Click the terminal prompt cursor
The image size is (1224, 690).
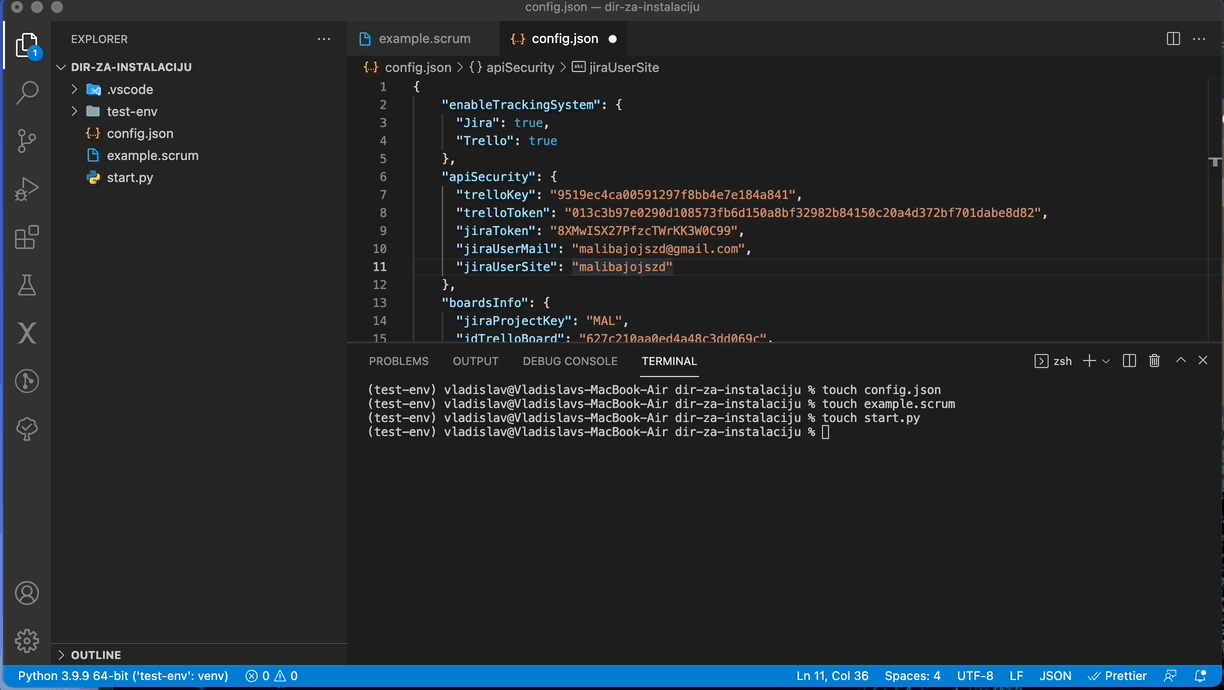pos(826,432)
